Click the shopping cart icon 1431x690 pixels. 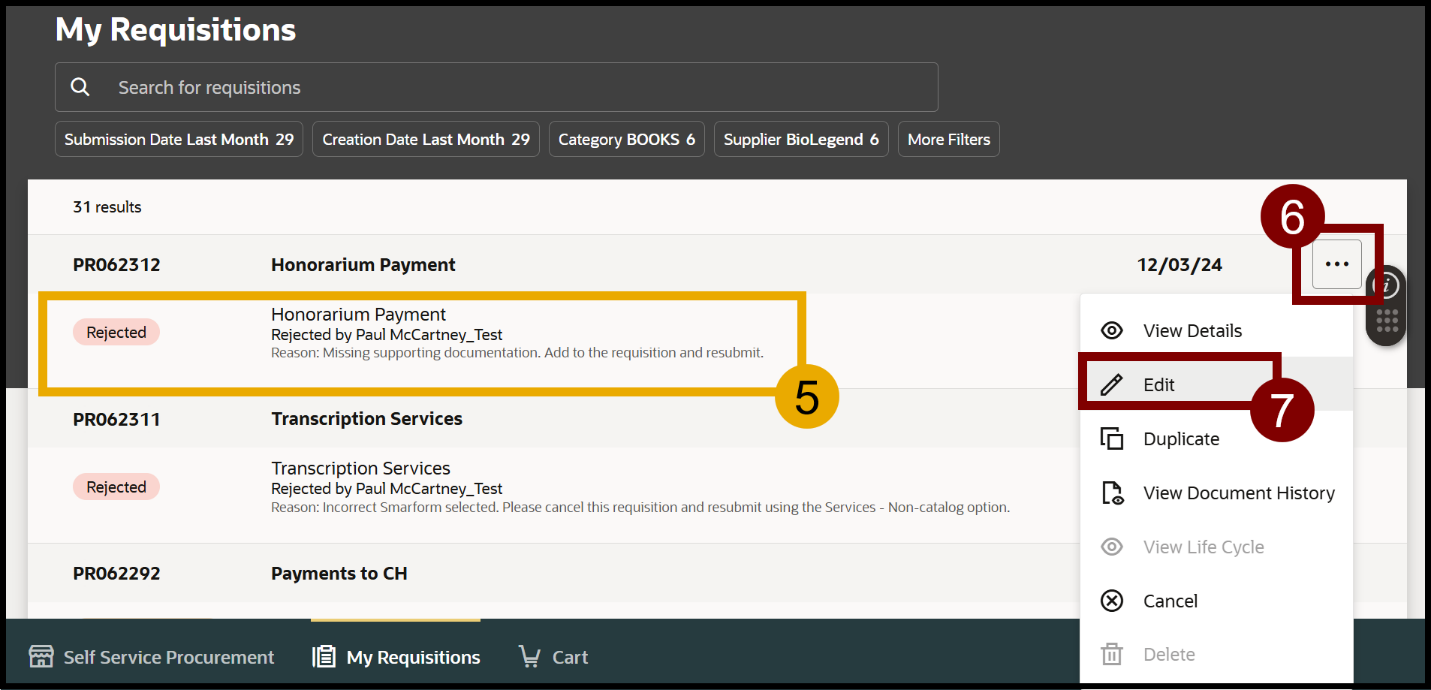[529, 657]
